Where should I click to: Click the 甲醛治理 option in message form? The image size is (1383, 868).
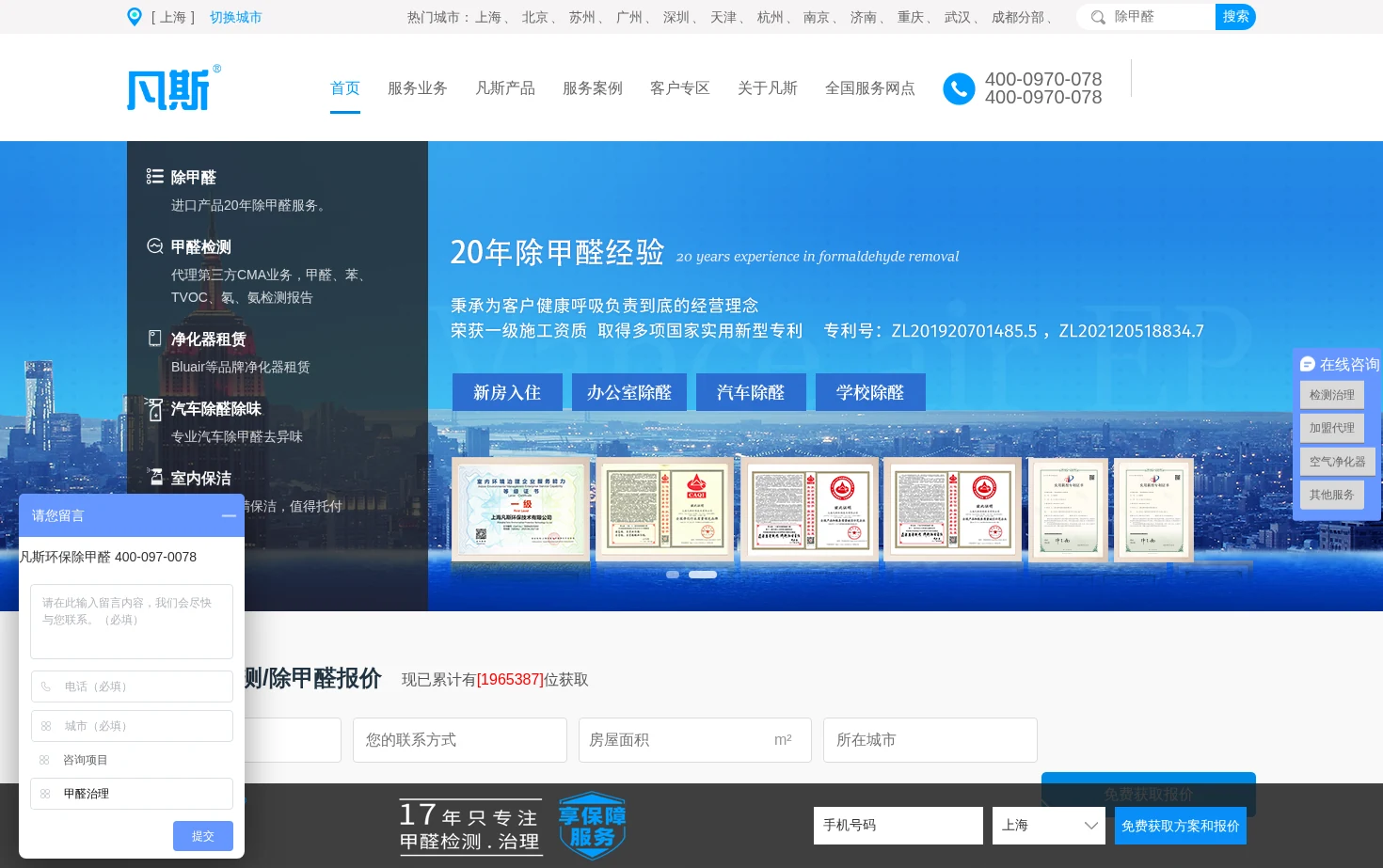132,794
